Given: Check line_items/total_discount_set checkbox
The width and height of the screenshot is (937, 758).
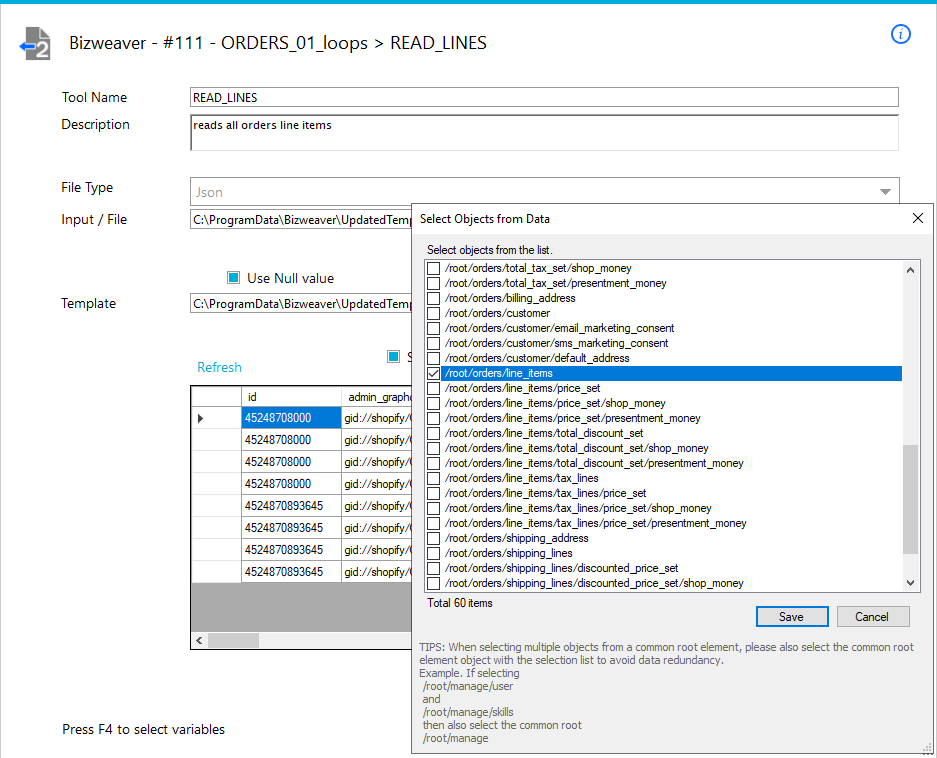Looking at the screenshot, I should pyautogui.click(x=434, y=433).
